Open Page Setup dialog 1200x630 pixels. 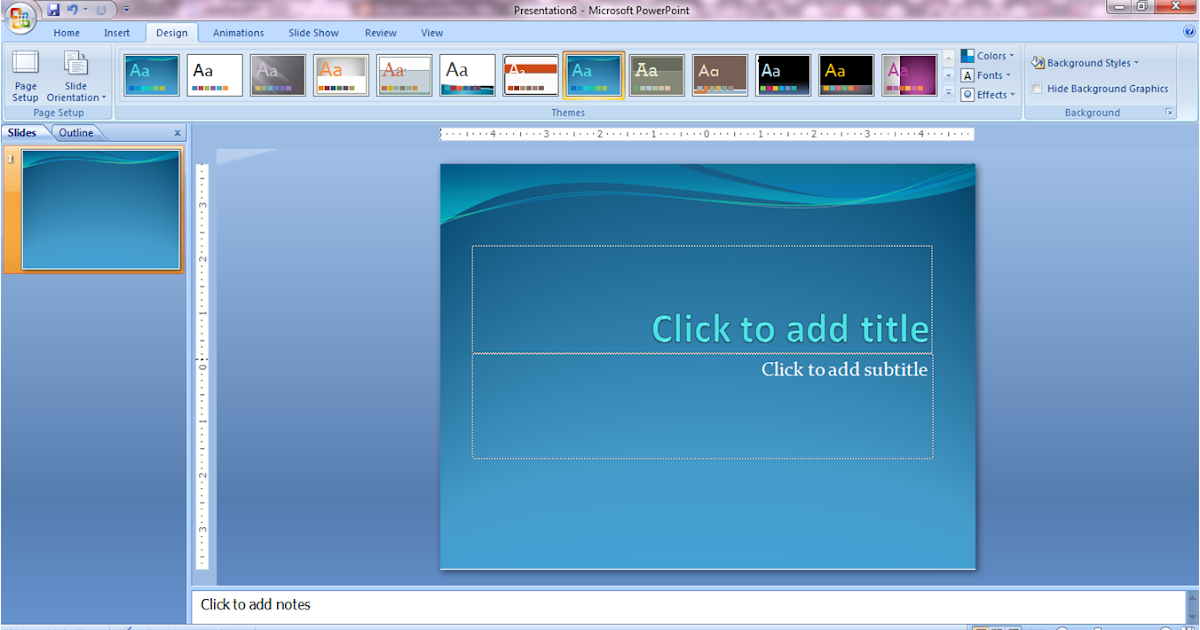click(x=26, y=76)
